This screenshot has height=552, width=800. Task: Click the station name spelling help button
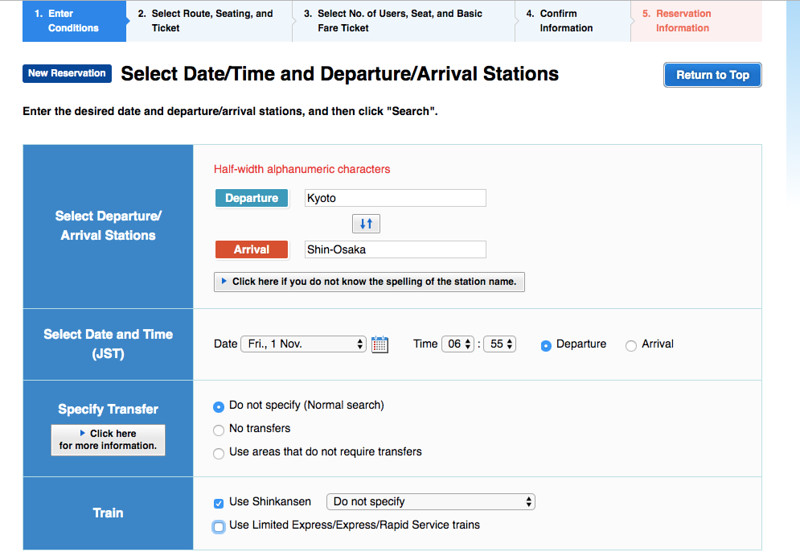coord(369,282)
